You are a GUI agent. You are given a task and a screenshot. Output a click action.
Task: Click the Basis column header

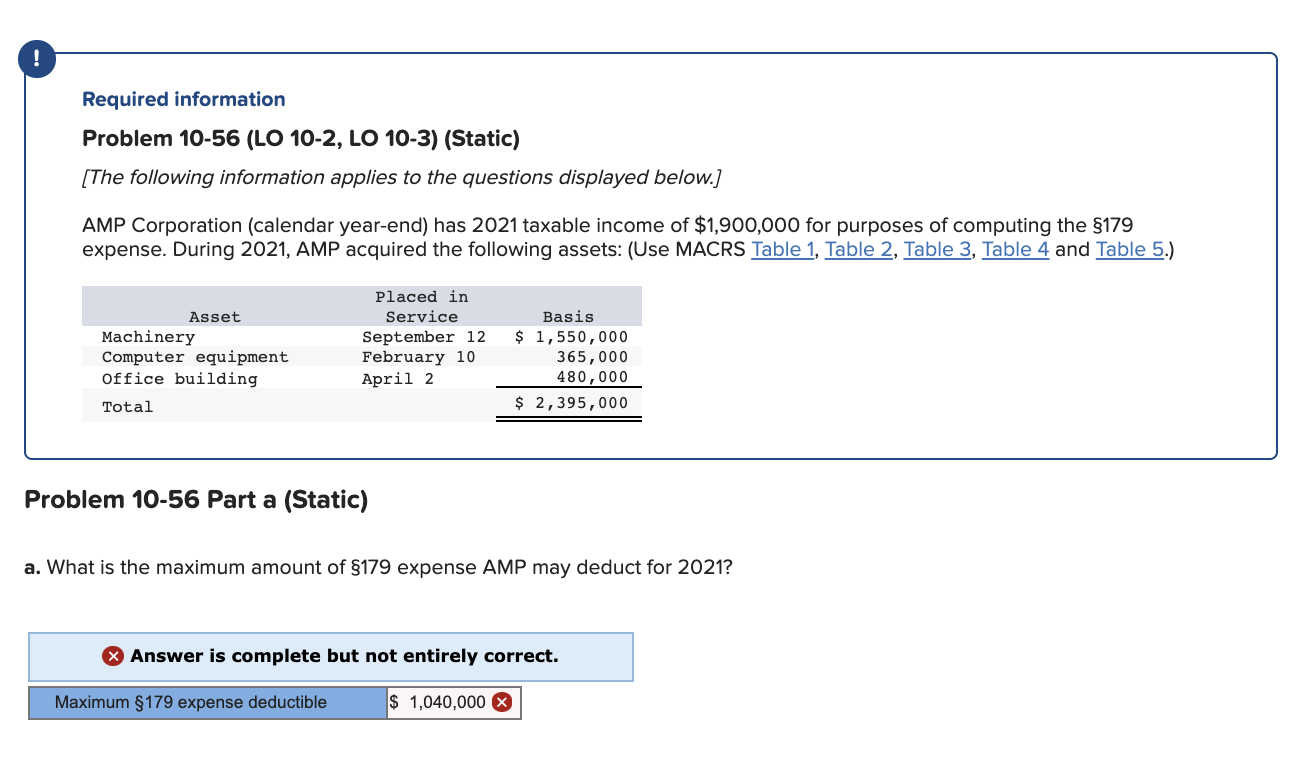pyautogui.click(x=568, y=316)
